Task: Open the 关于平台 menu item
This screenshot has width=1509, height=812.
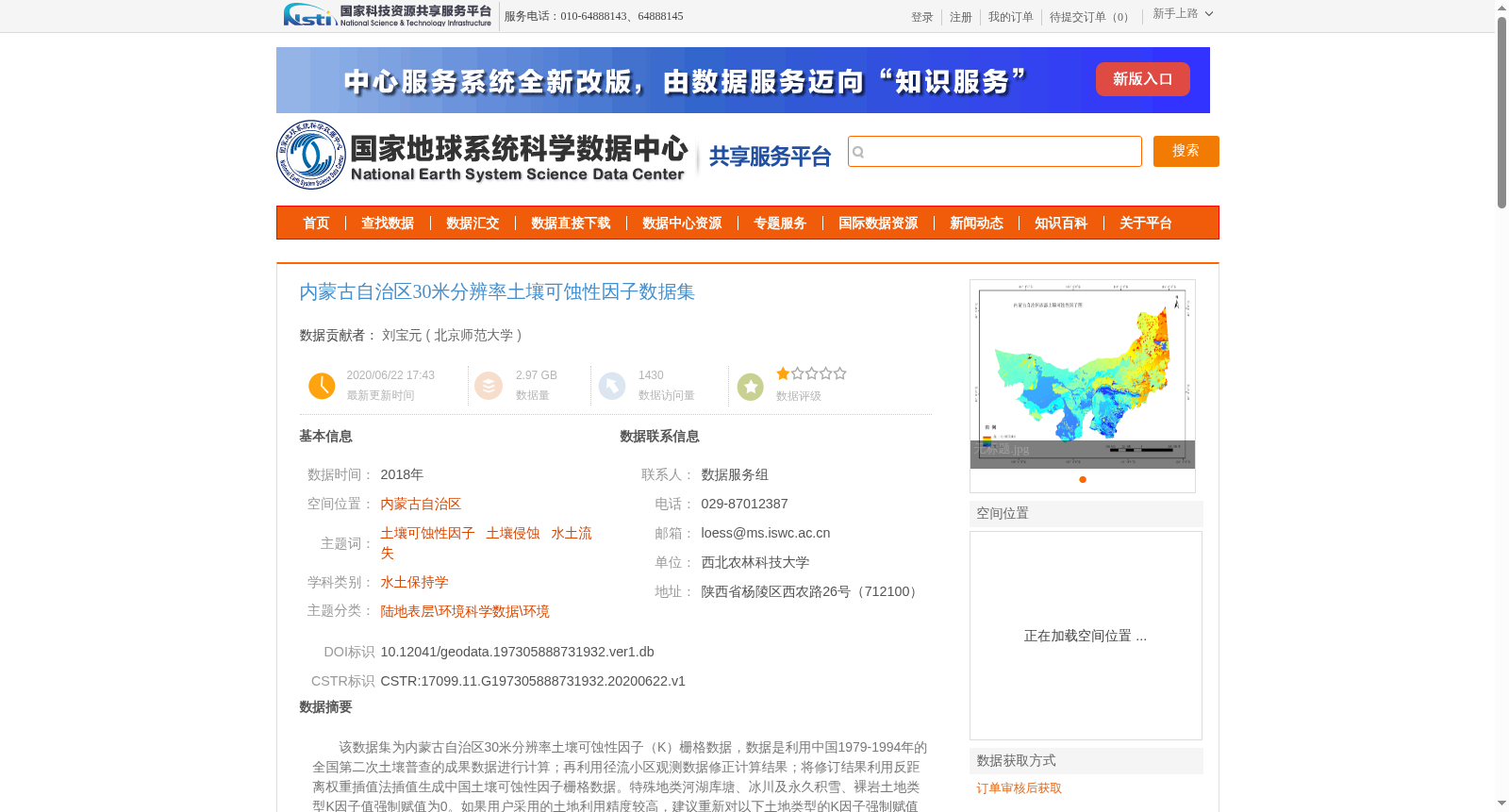Action: click(x=1146, y=224)
